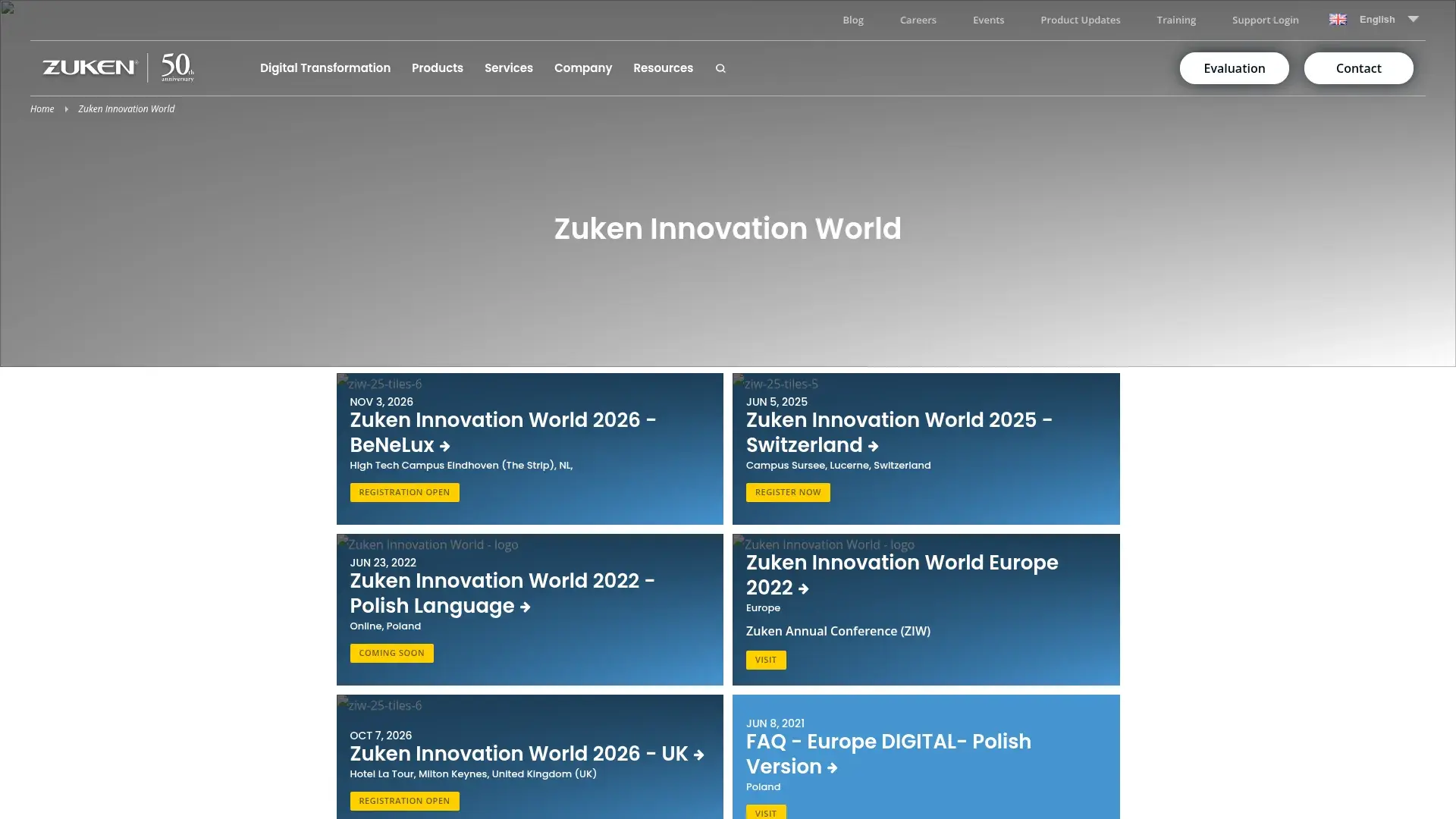Open the site search magnifier icon
Image resolution: width=1456 pixels, height=819 pixels.
(x=720, y=68)
